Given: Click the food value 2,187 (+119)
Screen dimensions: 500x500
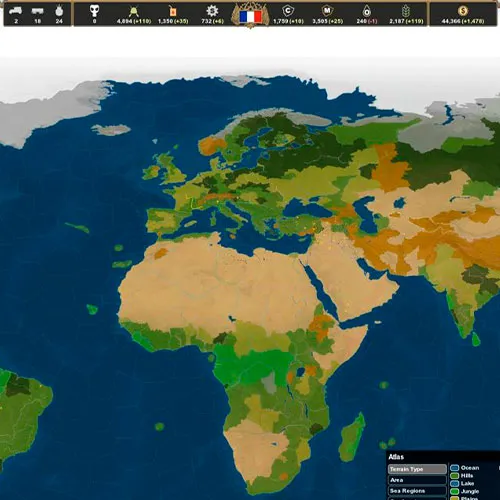Looking at the screenshot, I should point(406,21).
